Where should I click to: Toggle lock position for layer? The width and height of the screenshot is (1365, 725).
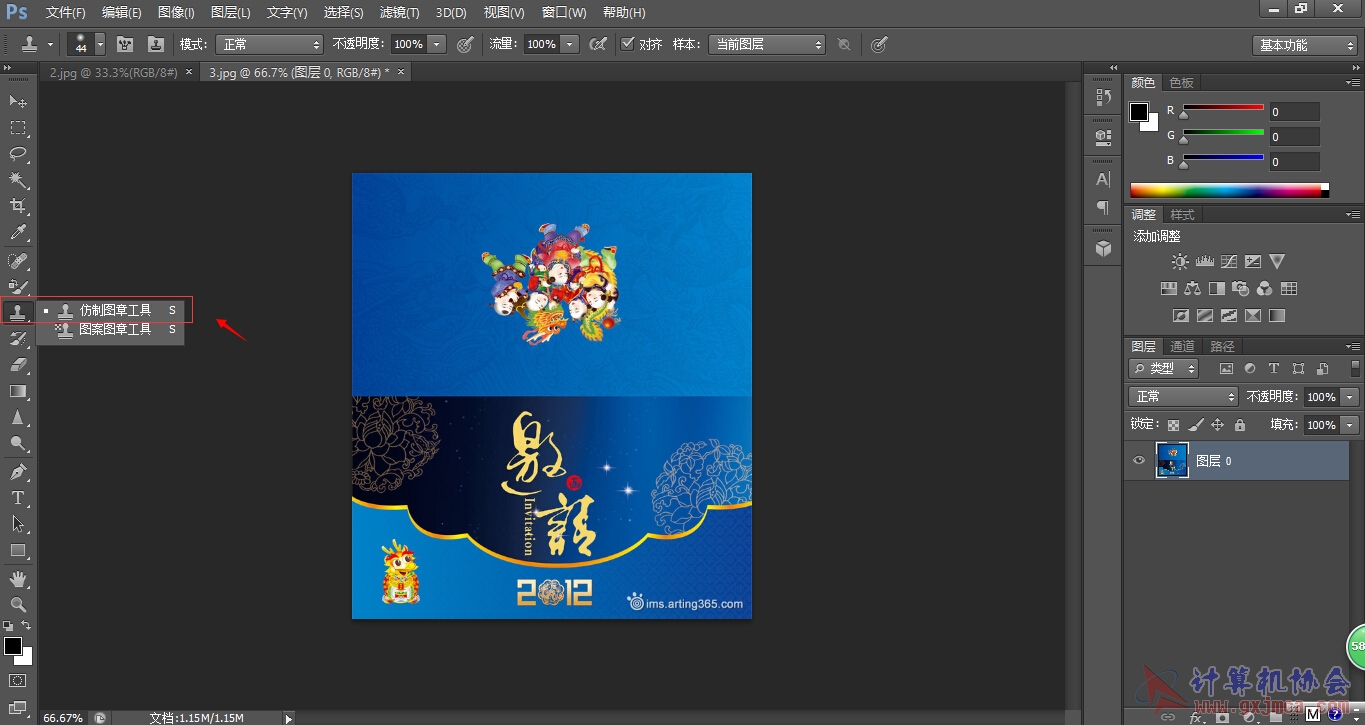(1217, 425)
